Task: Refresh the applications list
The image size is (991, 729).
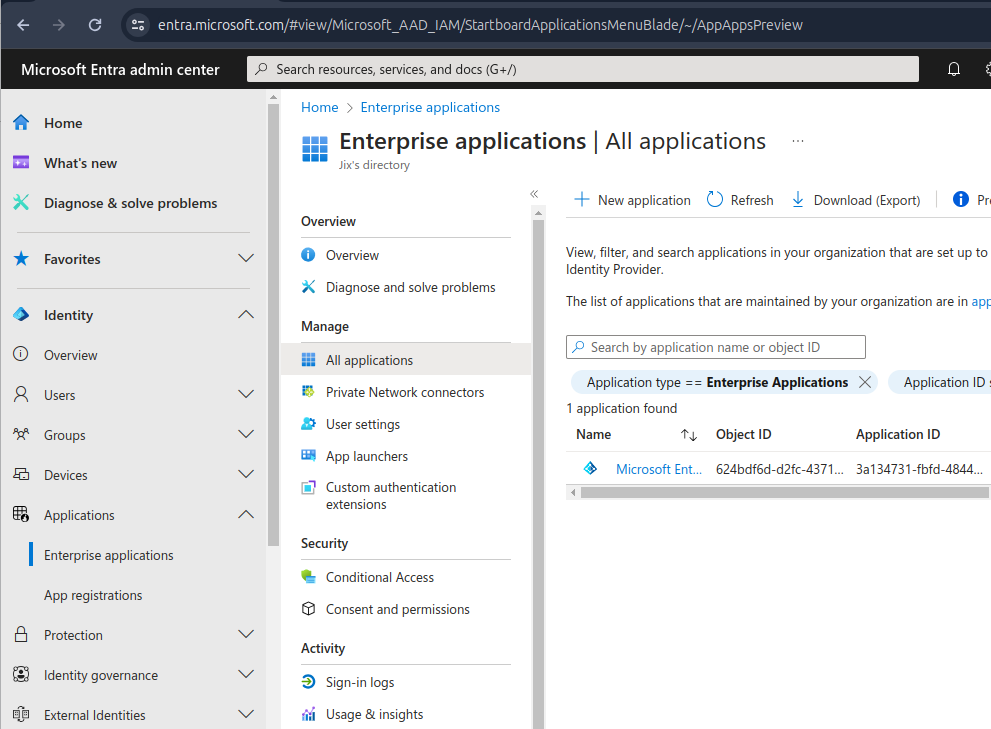Action: [x=740, y=200]
